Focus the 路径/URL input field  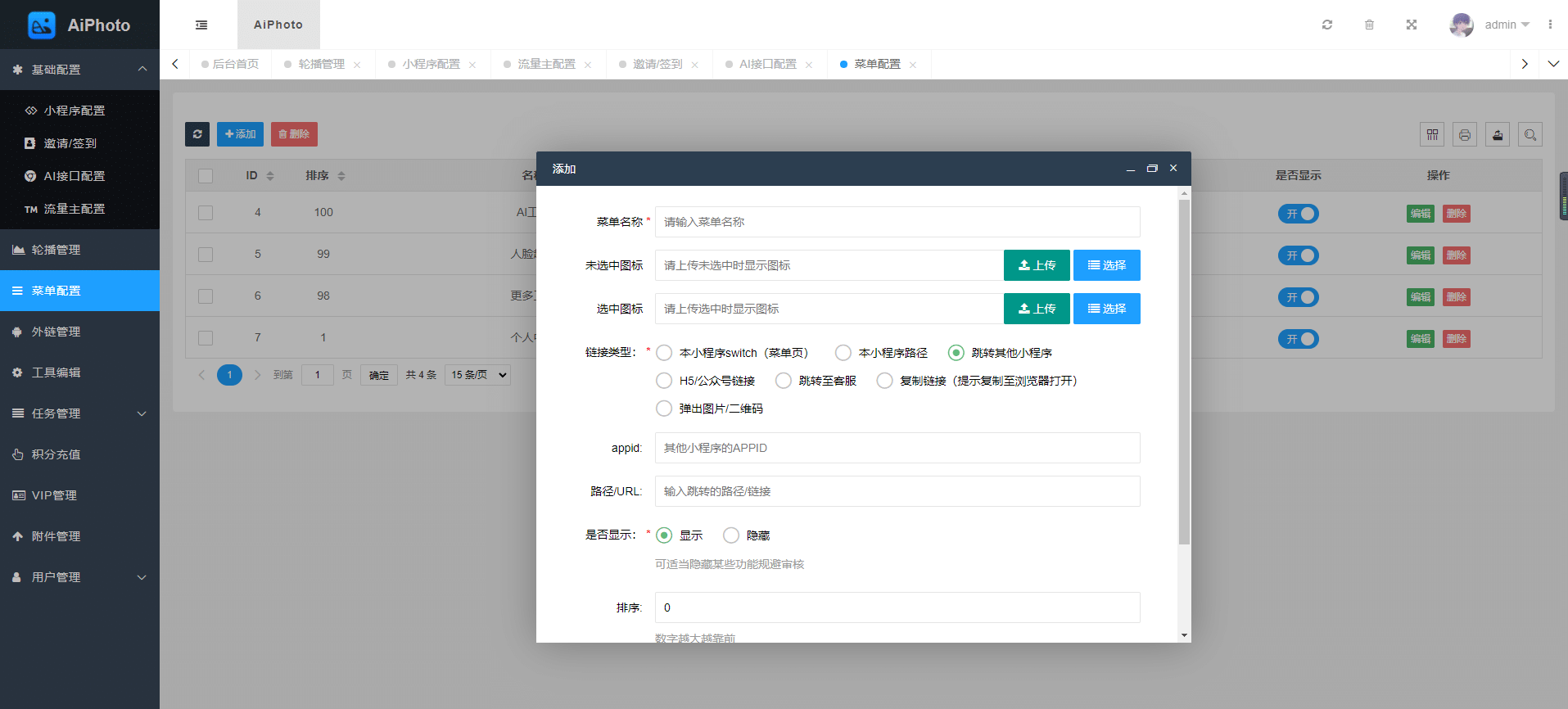pos(897,491)
